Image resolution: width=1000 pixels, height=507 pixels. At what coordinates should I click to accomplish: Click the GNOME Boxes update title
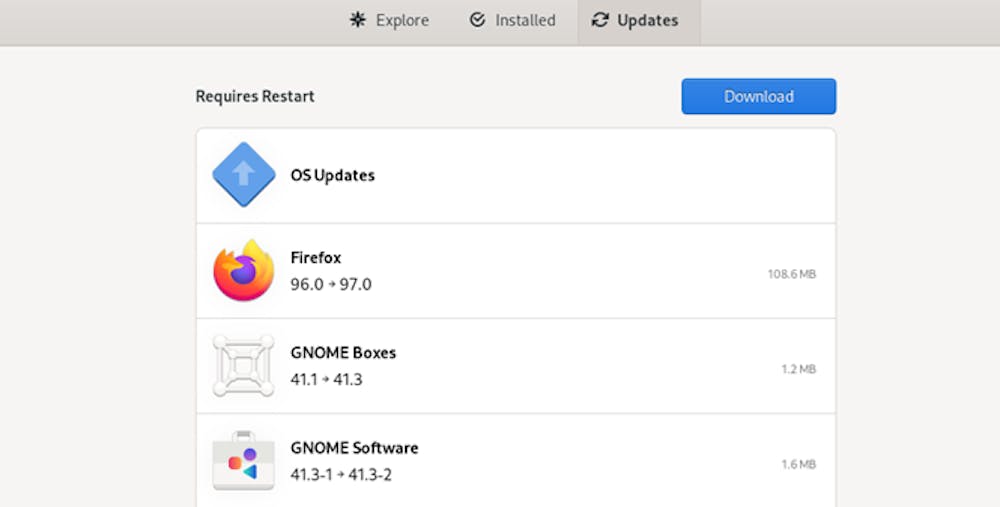click(x=343, y=353)
